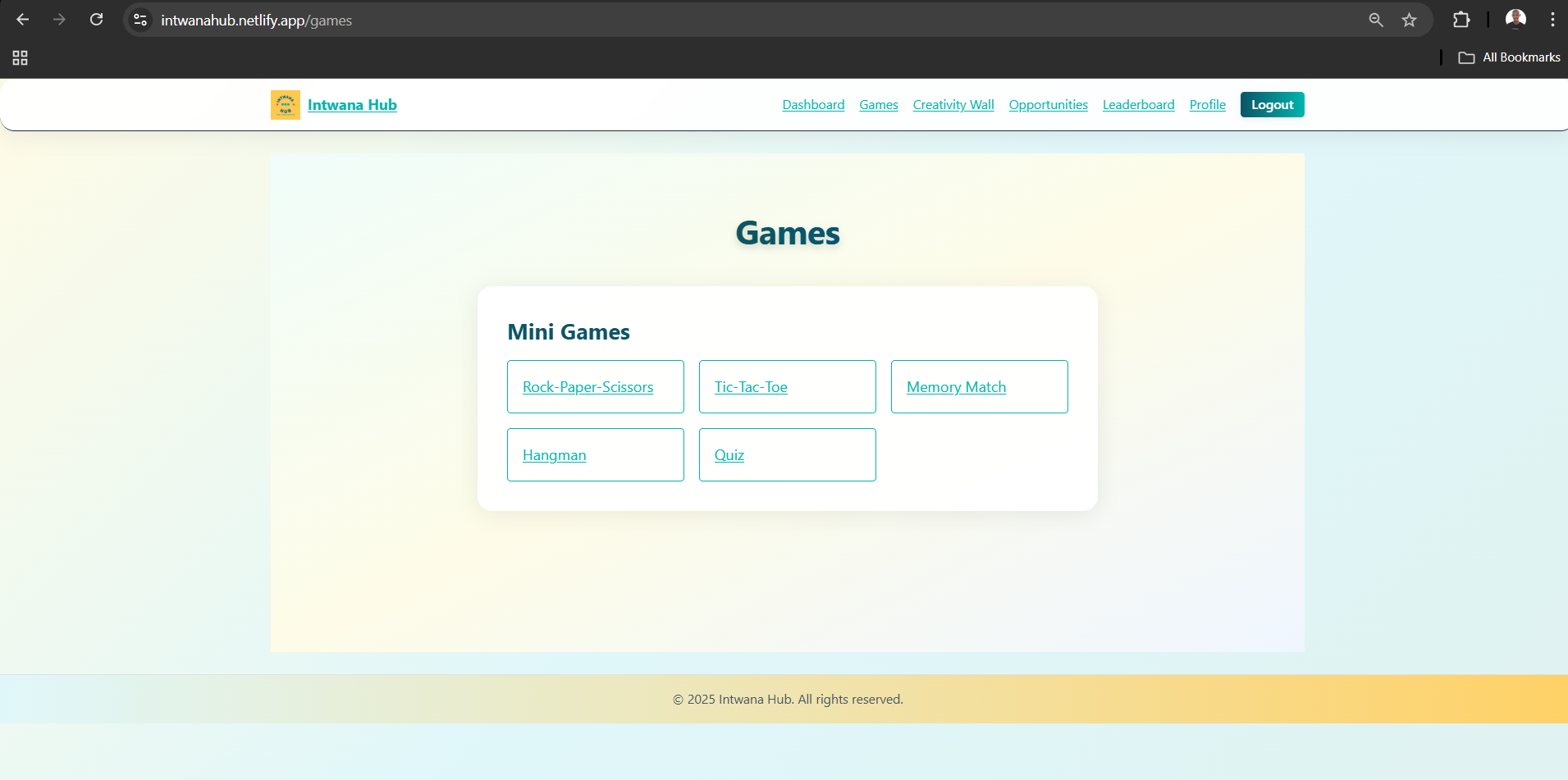This screenshot has width=1568, height=780.
Task: Click the Logout button
Action: pos(1272,104)
